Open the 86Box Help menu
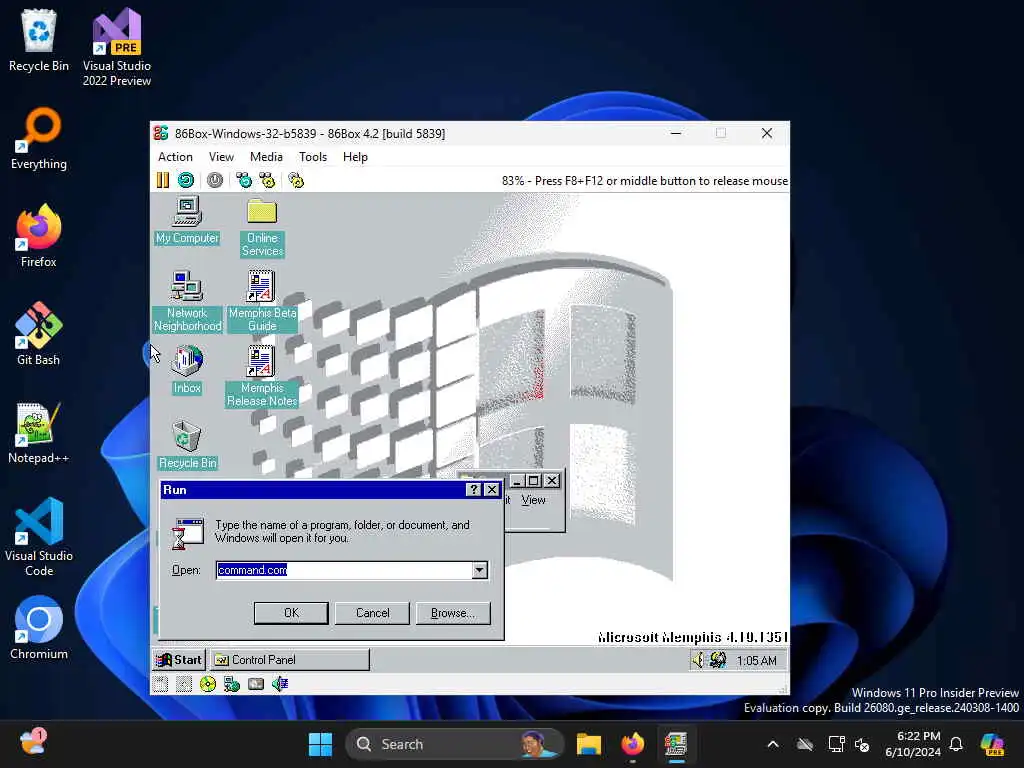 (x=355, y=157)
